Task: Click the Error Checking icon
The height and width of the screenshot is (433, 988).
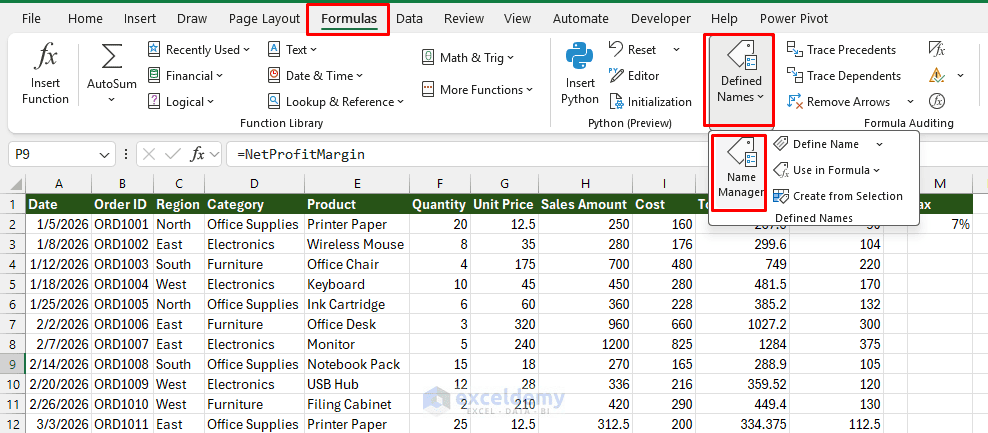Action: pyautogui.click(x=936, y=76)
